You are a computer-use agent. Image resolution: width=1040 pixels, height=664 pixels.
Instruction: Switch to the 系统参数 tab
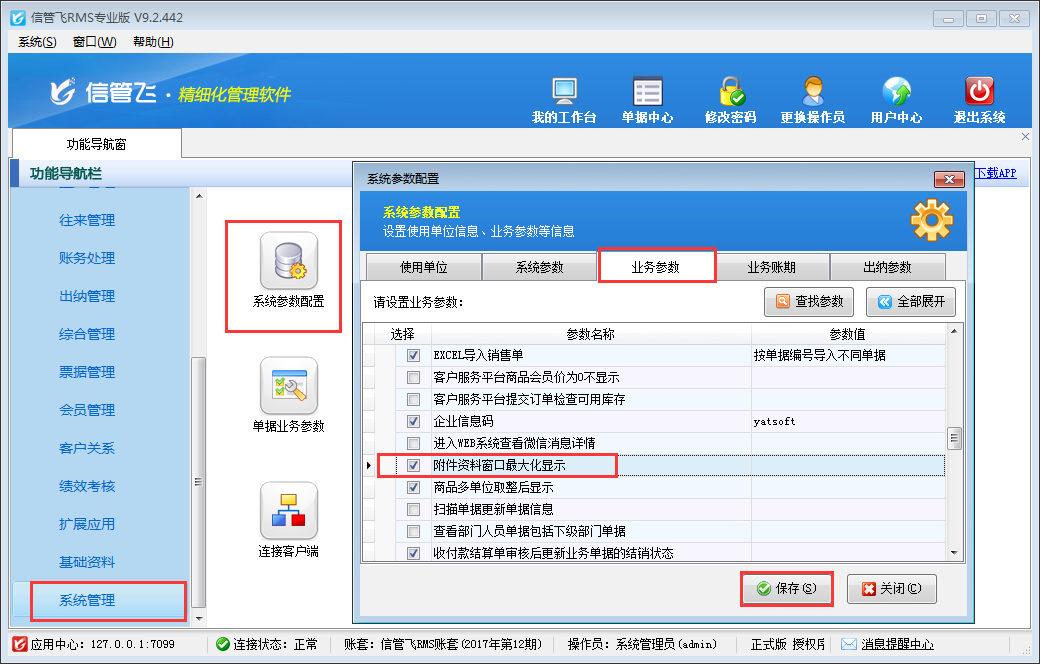point(540,268)
